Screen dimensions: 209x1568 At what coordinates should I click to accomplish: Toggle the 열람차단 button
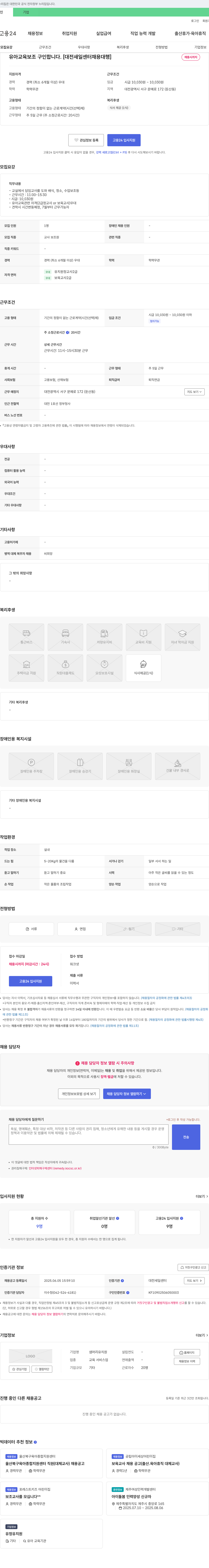[42, 1369]
